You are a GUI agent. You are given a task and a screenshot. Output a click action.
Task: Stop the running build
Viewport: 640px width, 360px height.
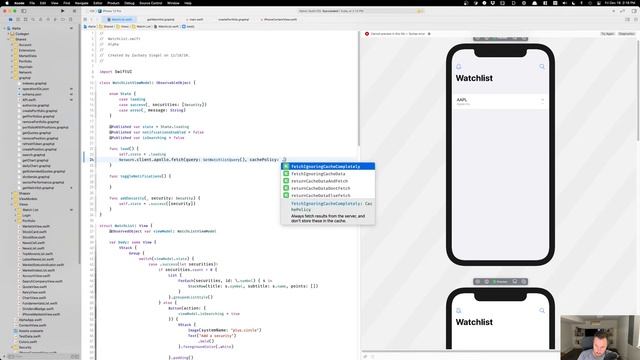tap(74, 11)
